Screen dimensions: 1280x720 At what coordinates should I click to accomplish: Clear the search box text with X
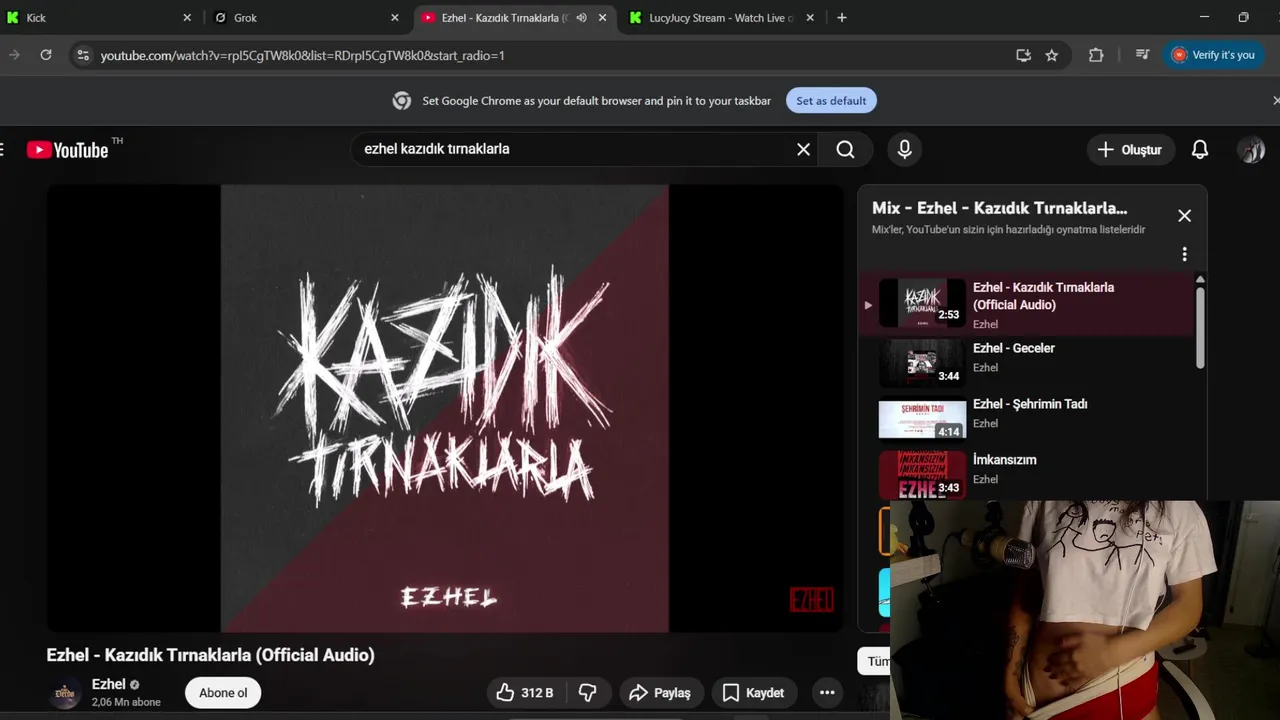point(803,149)
